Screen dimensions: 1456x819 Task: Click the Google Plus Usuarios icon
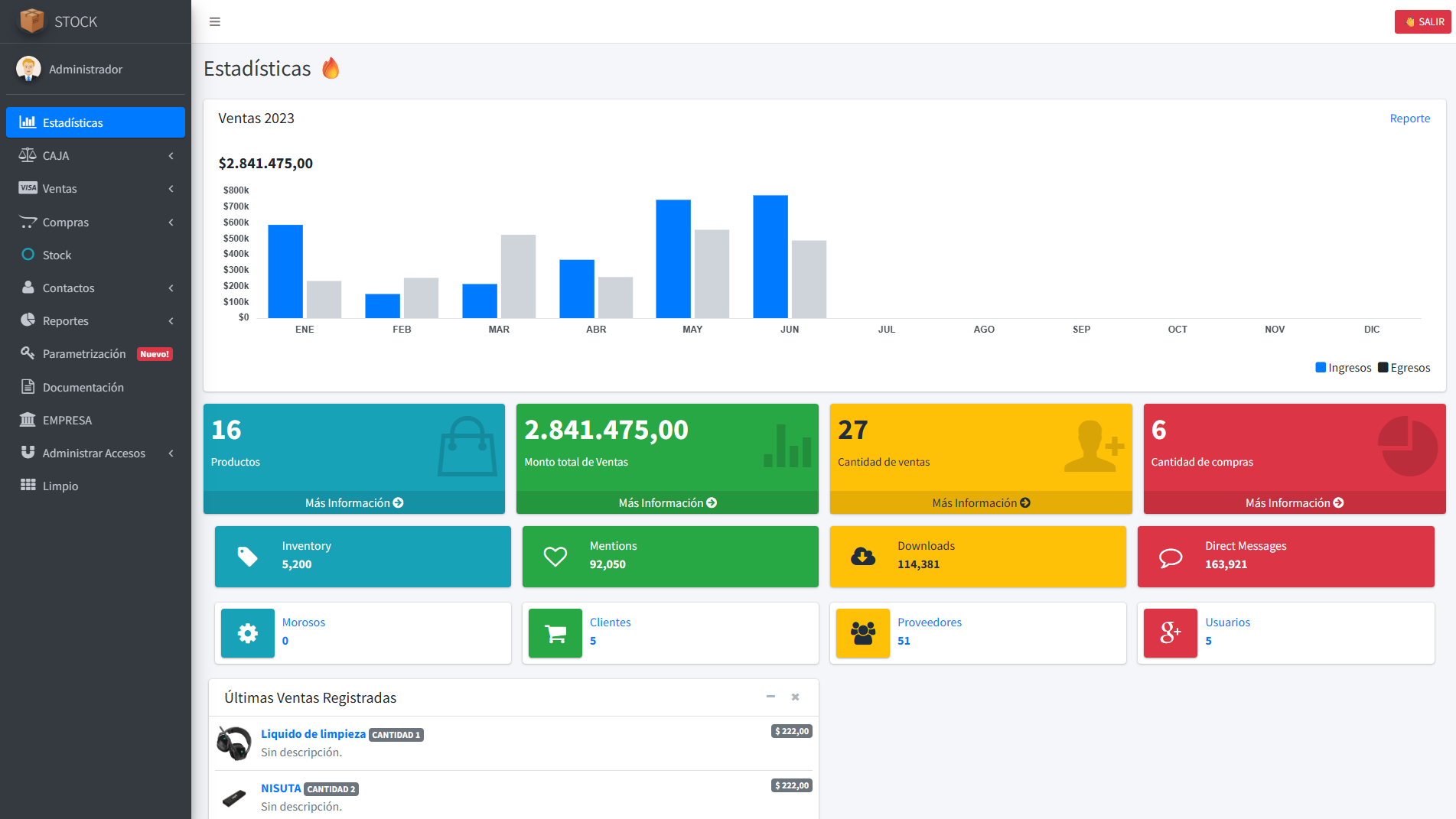coord(1170,633)
